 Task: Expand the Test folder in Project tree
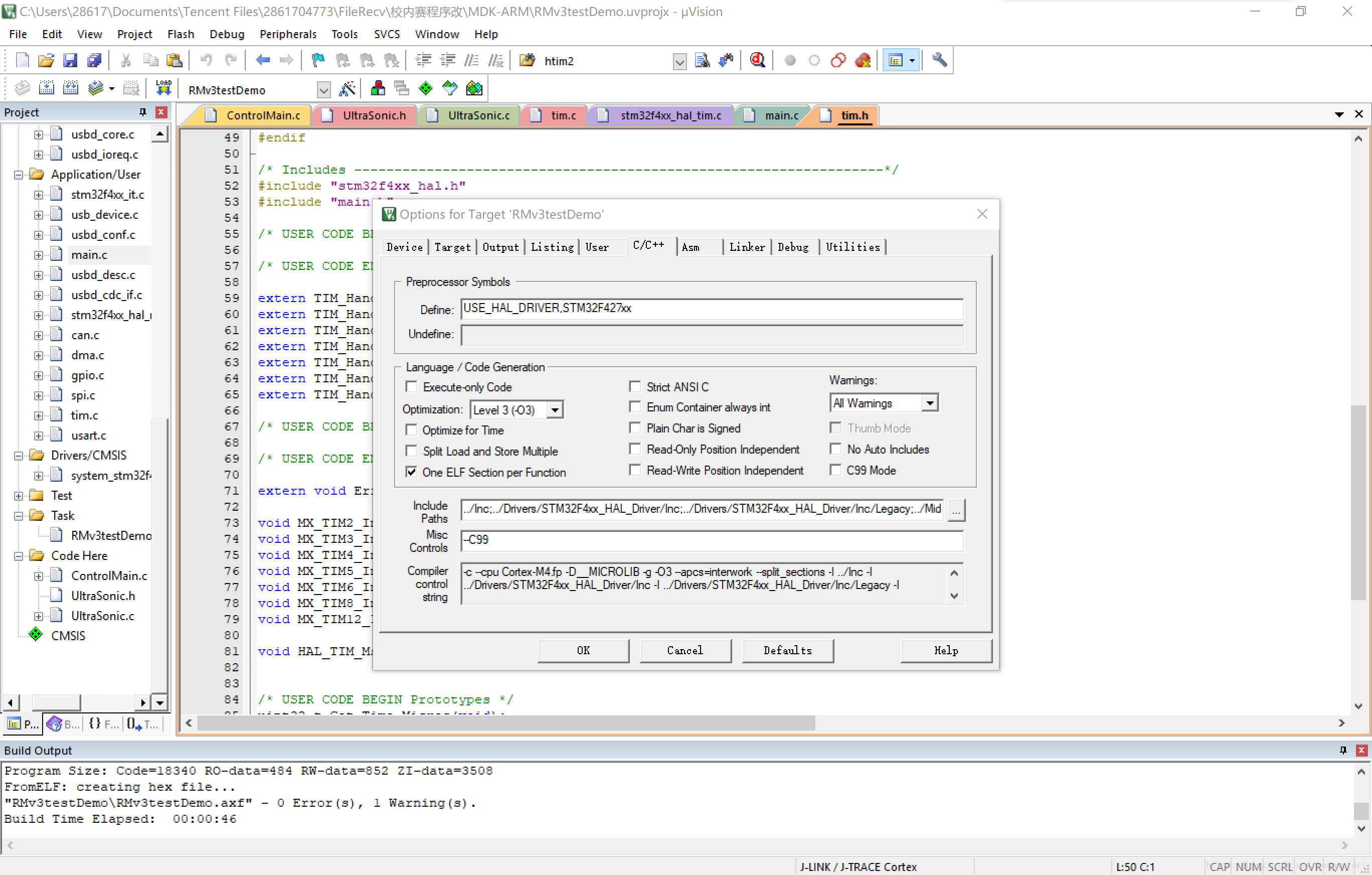coord(18,495)
